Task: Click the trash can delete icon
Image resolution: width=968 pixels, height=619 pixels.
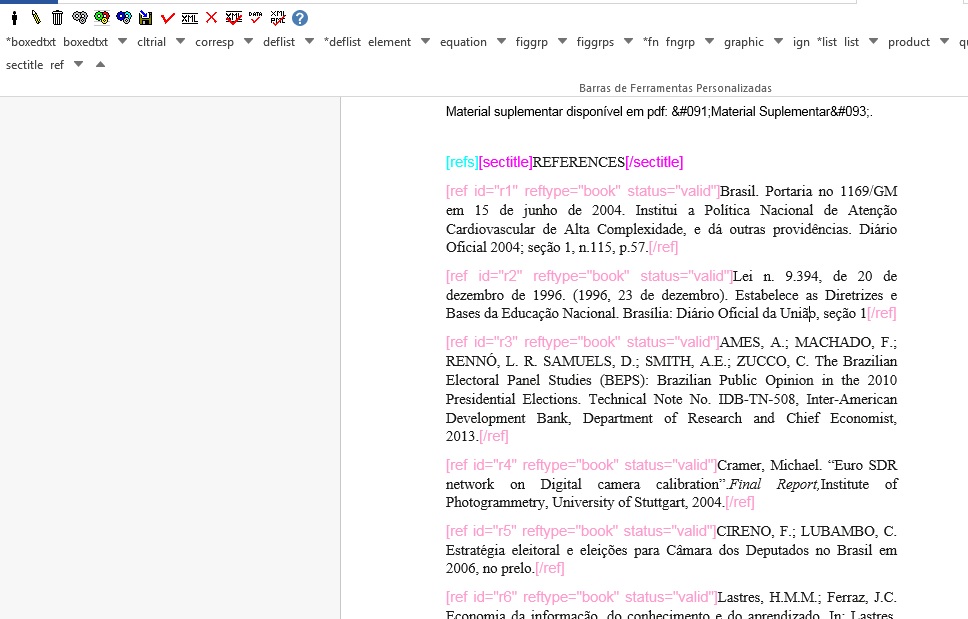Action: coord(58,18)
